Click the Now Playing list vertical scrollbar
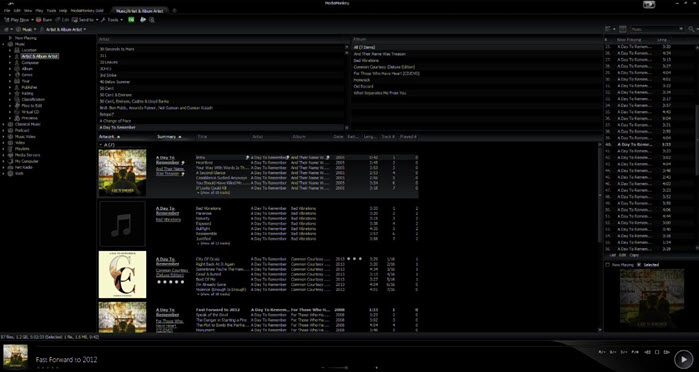699x372 pixels. point(697,139)
